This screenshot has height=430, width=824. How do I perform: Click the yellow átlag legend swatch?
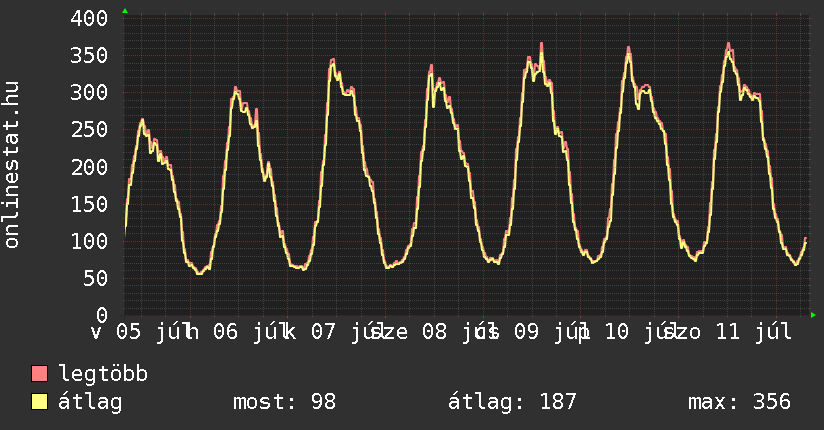pyautogui.click(x=39, y=402)
